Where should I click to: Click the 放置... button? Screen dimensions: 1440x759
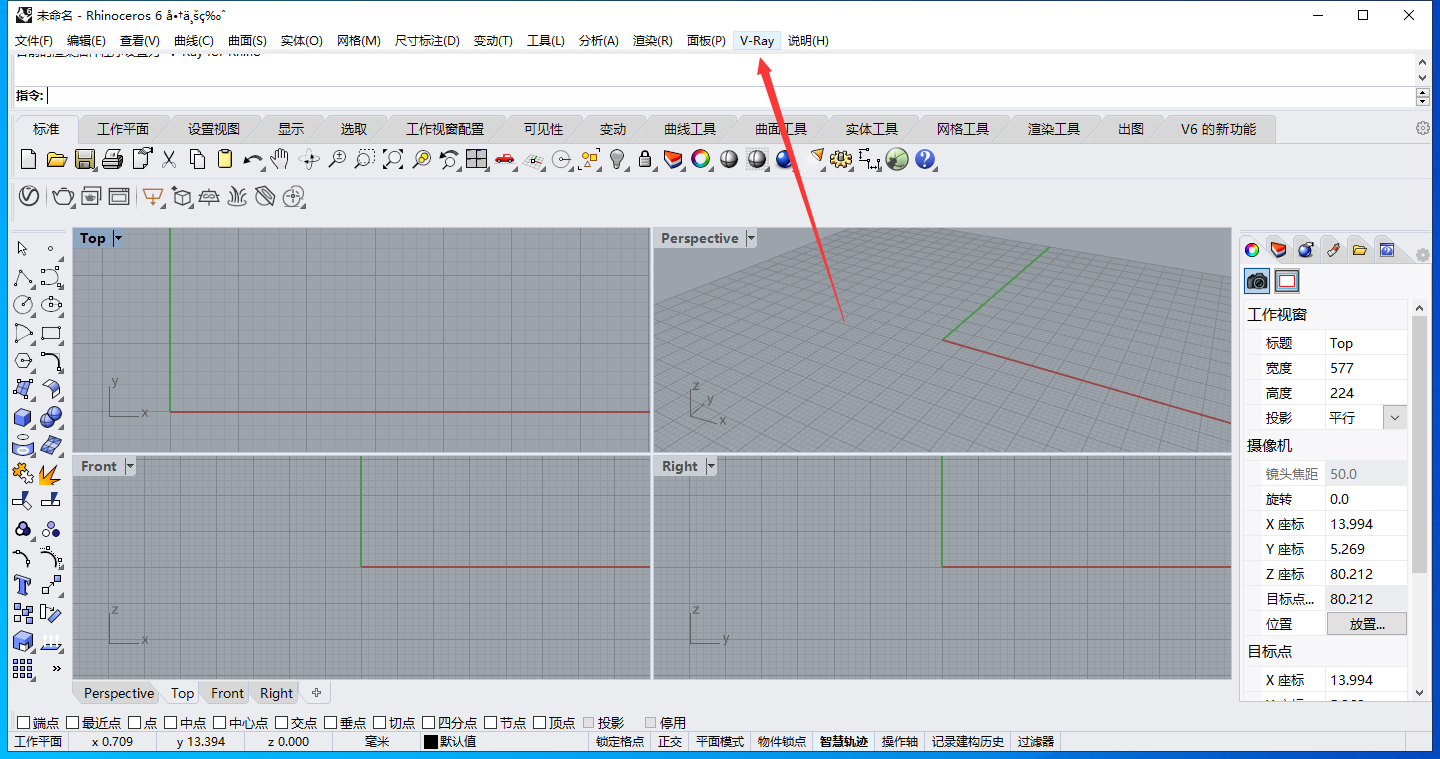(1367, 624)
